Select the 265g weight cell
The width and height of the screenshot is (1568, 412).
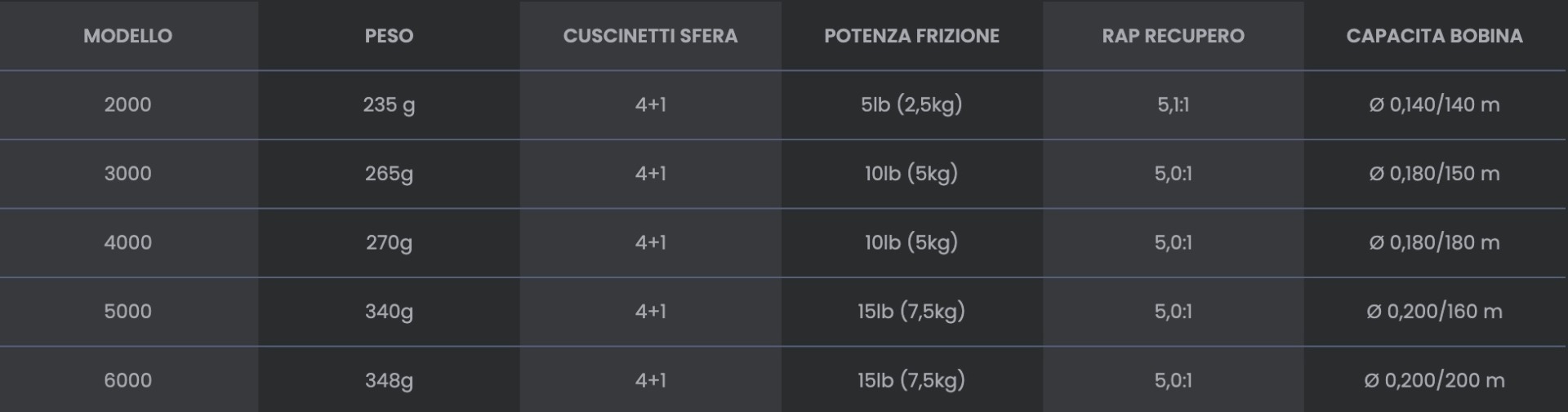point(389,173)
